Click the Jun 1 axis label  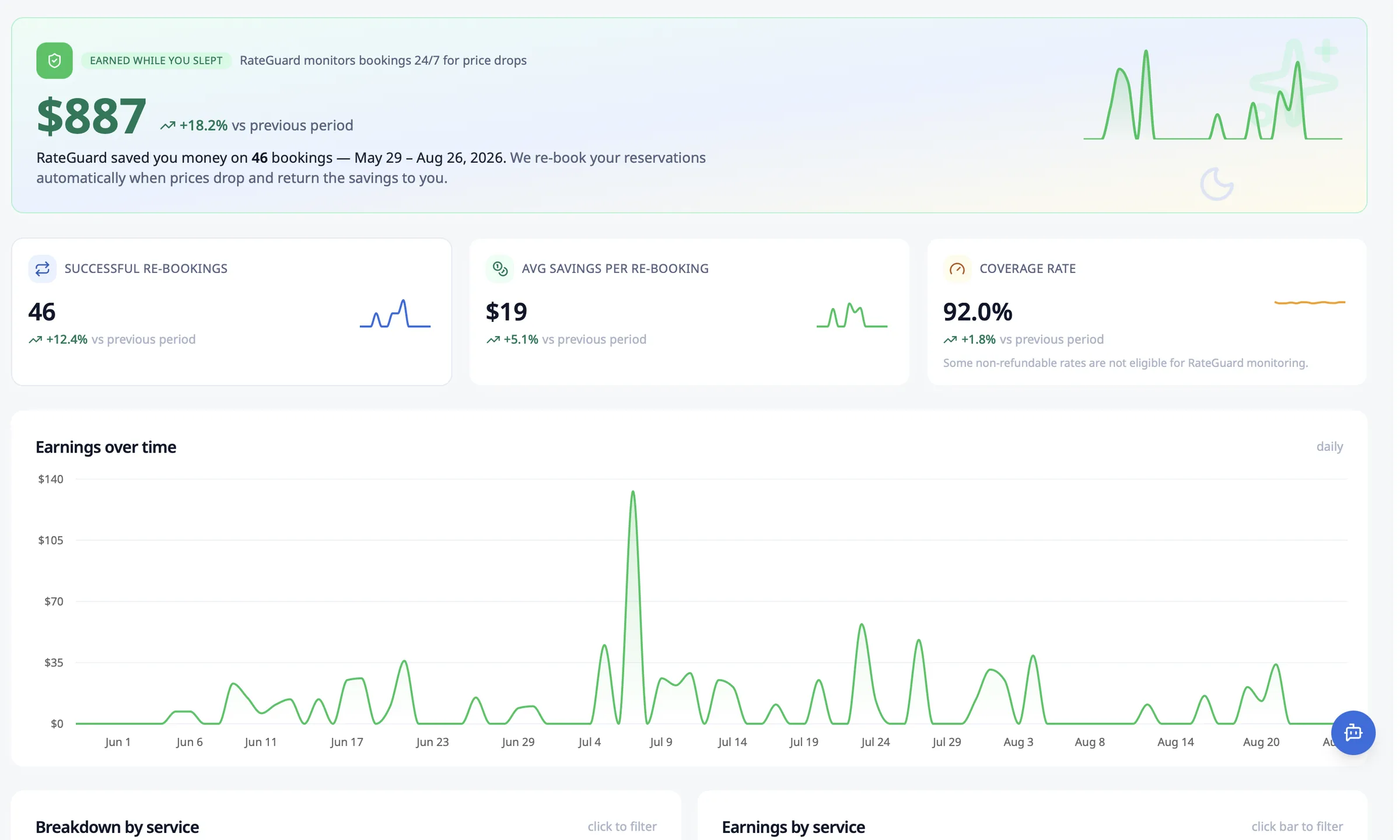[x=118, y=742]
